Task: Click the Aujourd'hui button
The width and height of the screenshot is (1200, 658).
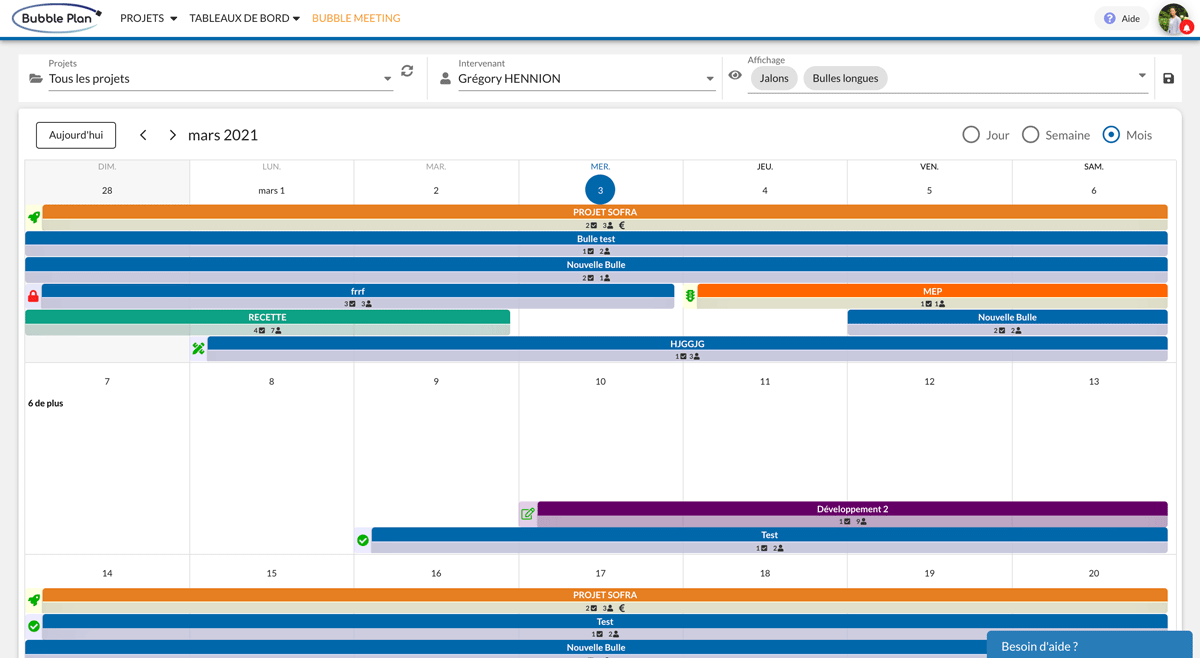Action: point(76,135)
